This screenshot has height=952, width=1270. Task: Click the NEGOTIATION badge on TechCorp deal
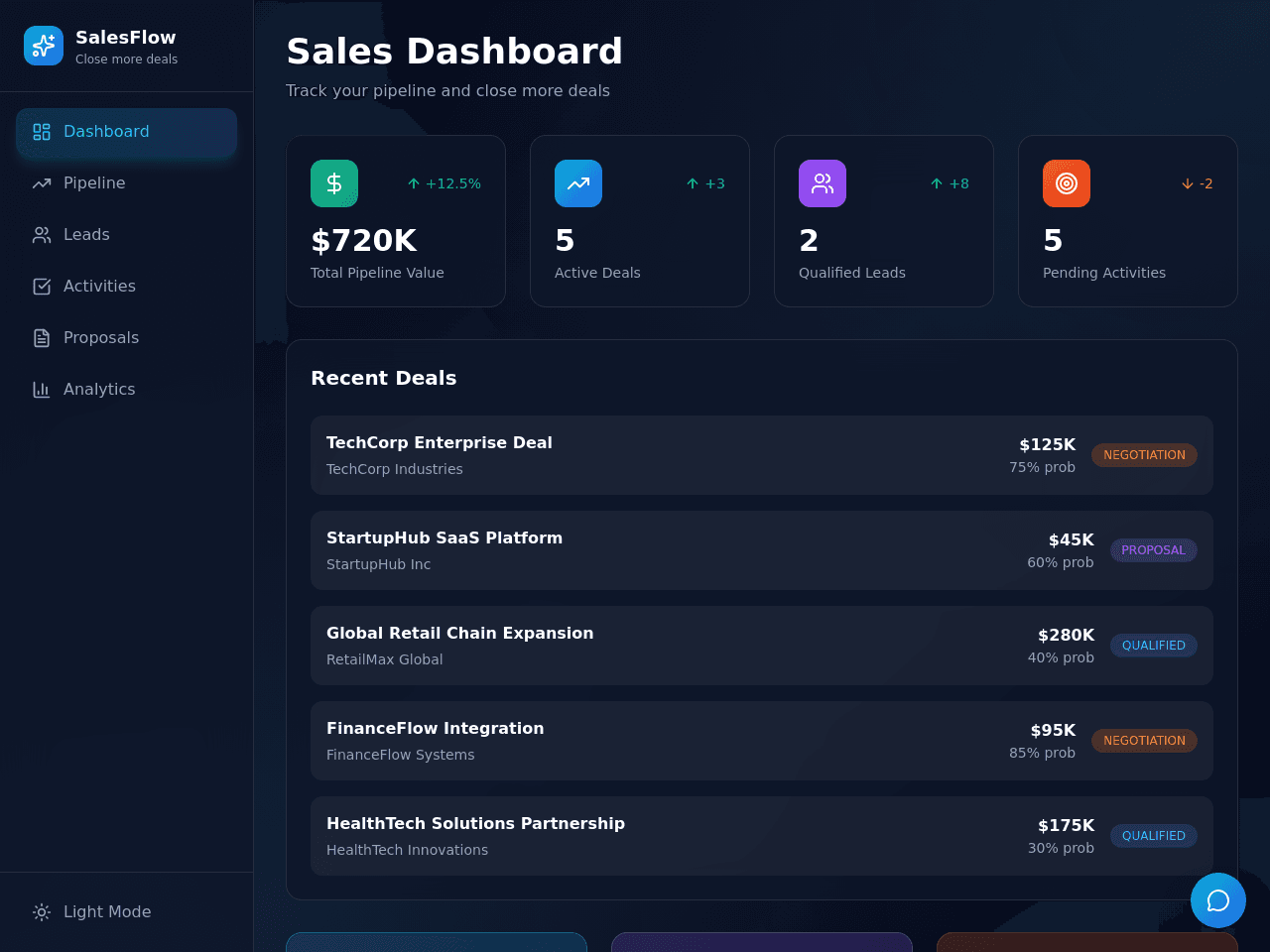[1144, 455]
